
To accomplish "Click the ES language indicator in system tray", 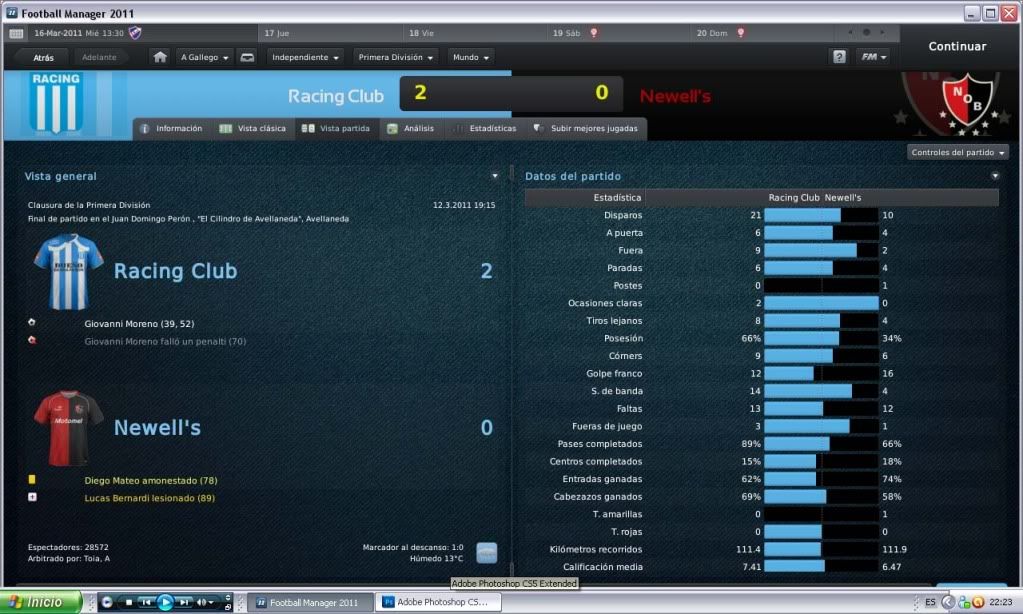I will pos(930,602).
